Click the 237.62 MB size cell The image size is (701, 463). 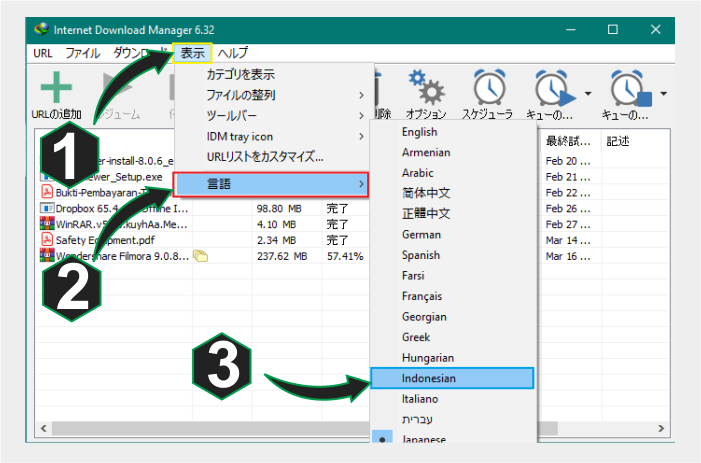(x=282, y=256)
